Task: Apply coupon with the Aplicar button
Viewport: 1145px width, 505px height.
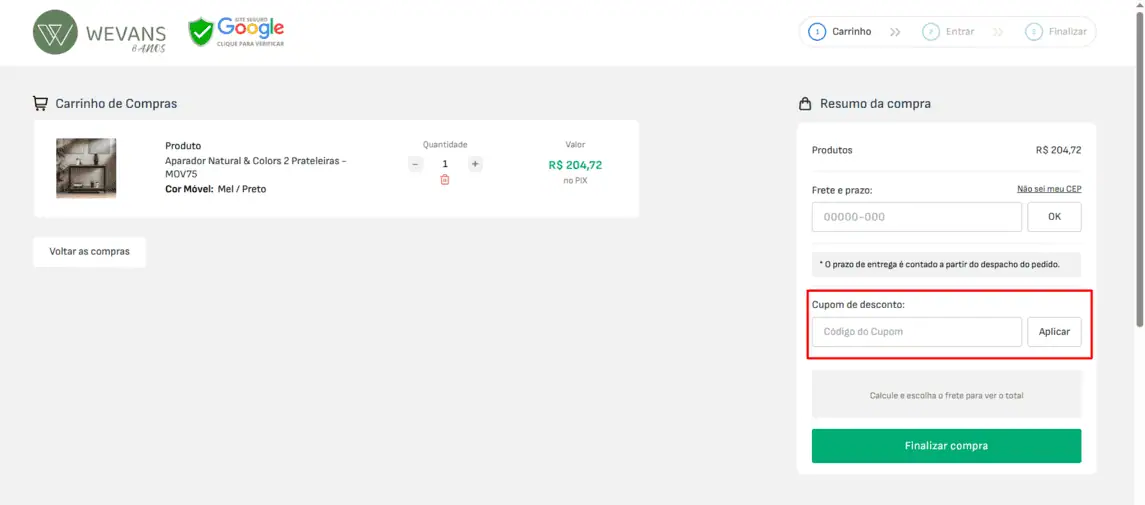Action: point(1054,331)
